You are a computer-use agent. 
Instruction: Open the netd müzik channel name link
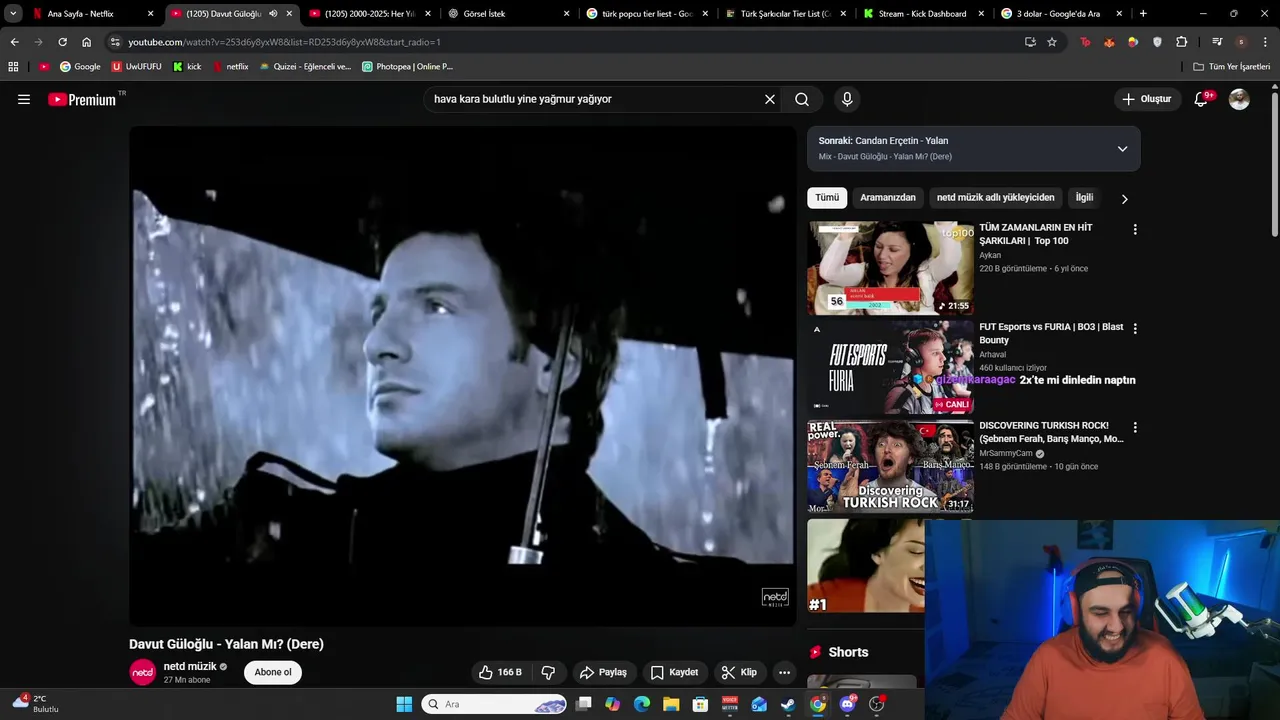pyautogui.click(x=190, y=666)
